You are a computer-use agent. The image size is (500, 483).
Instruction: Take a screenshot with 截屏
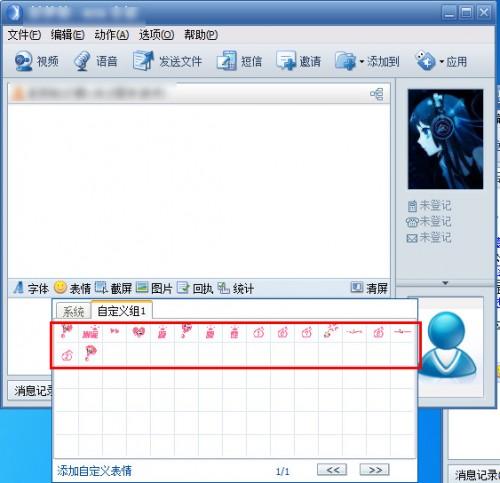pos(113,288)
